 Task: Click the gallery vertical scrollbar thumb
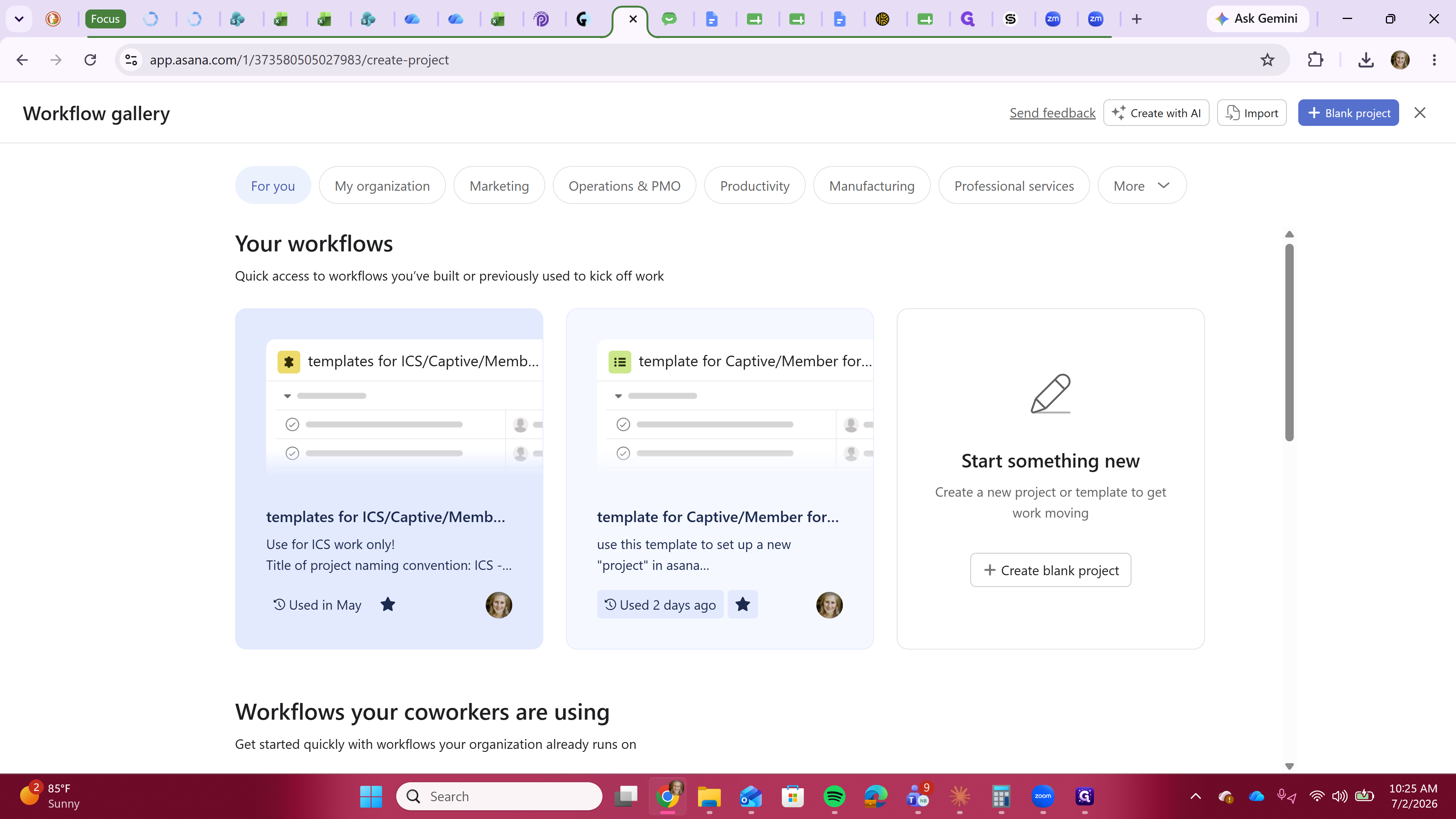1289,342
